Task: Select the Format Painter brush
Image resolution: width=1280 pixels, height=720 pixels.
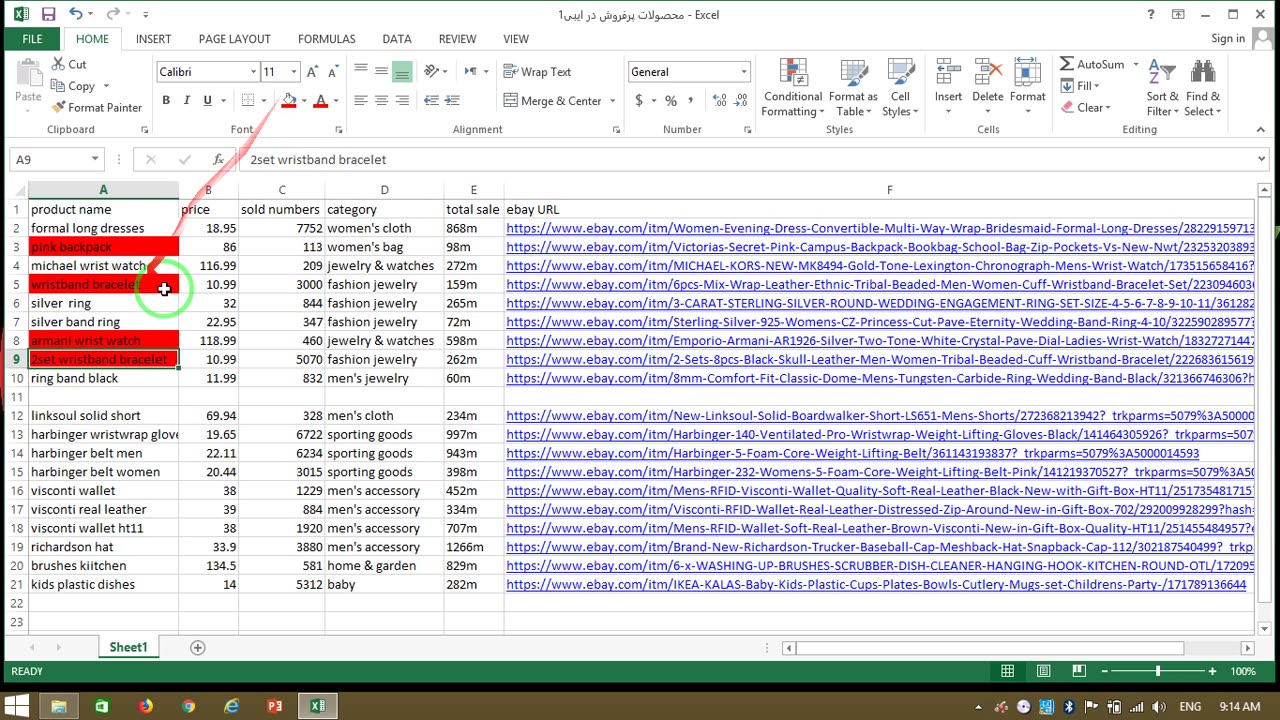Action: pyautogui.click(x=97, y=108)
